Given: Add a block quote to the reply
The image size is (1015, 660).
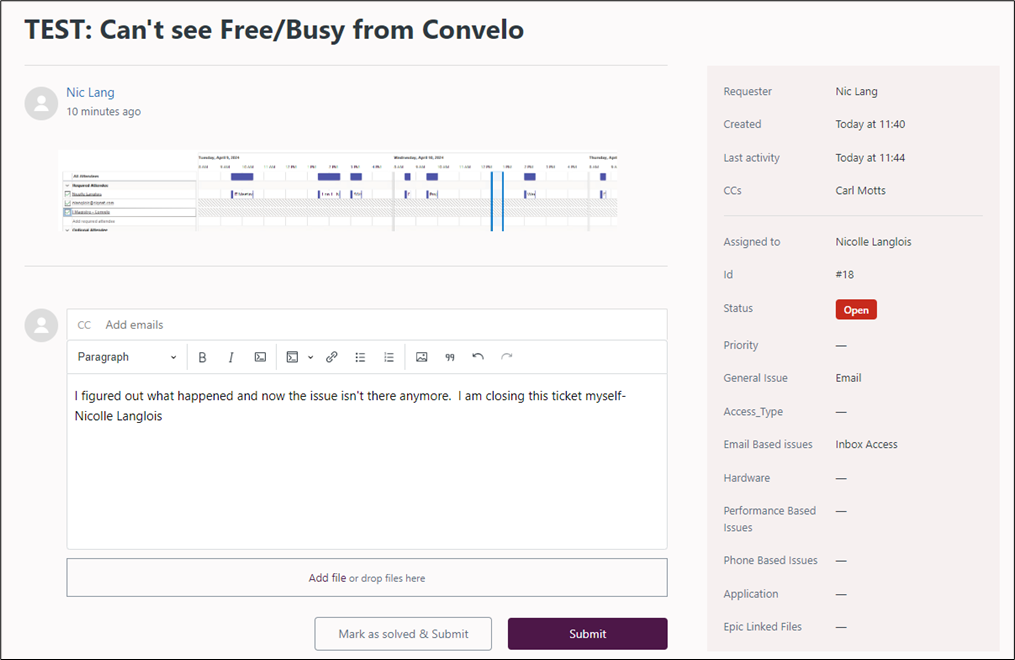Looking at the screenshot, I should click(x=450, y=357).
